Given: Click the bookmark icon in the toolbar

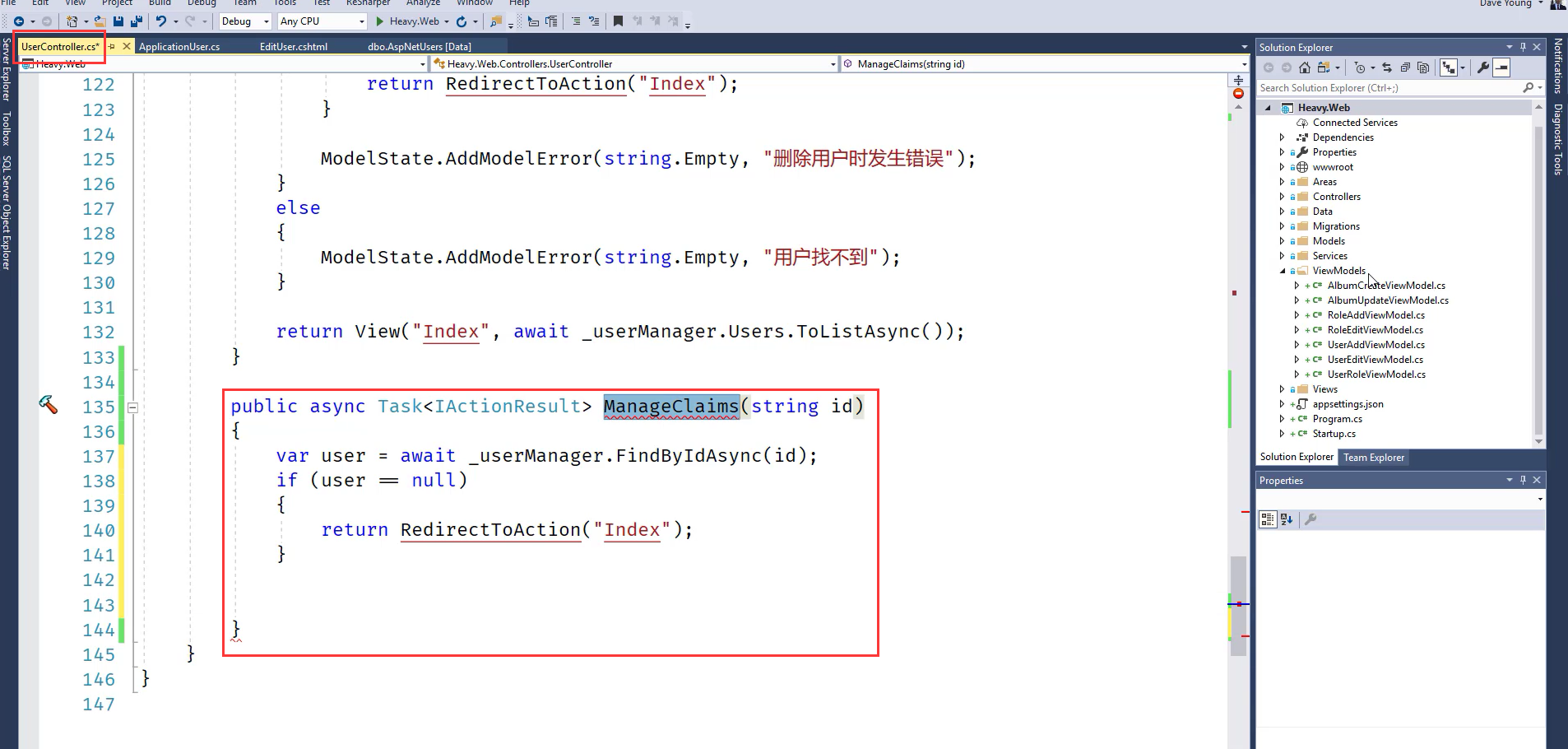Looking at the screenshot, I should click(618, 21).
